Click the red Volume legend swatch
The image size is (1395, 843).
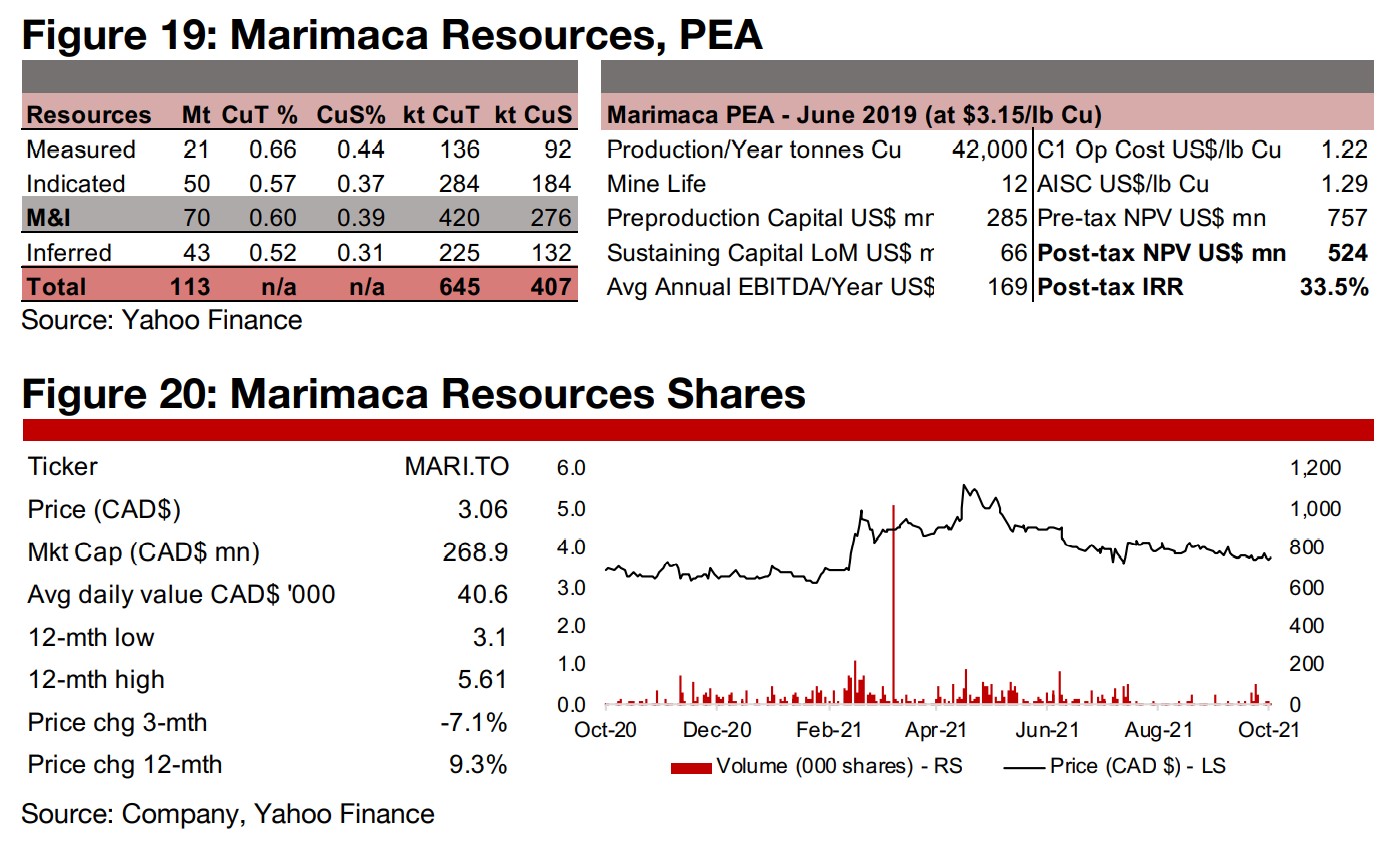click(x=691, y=767)
